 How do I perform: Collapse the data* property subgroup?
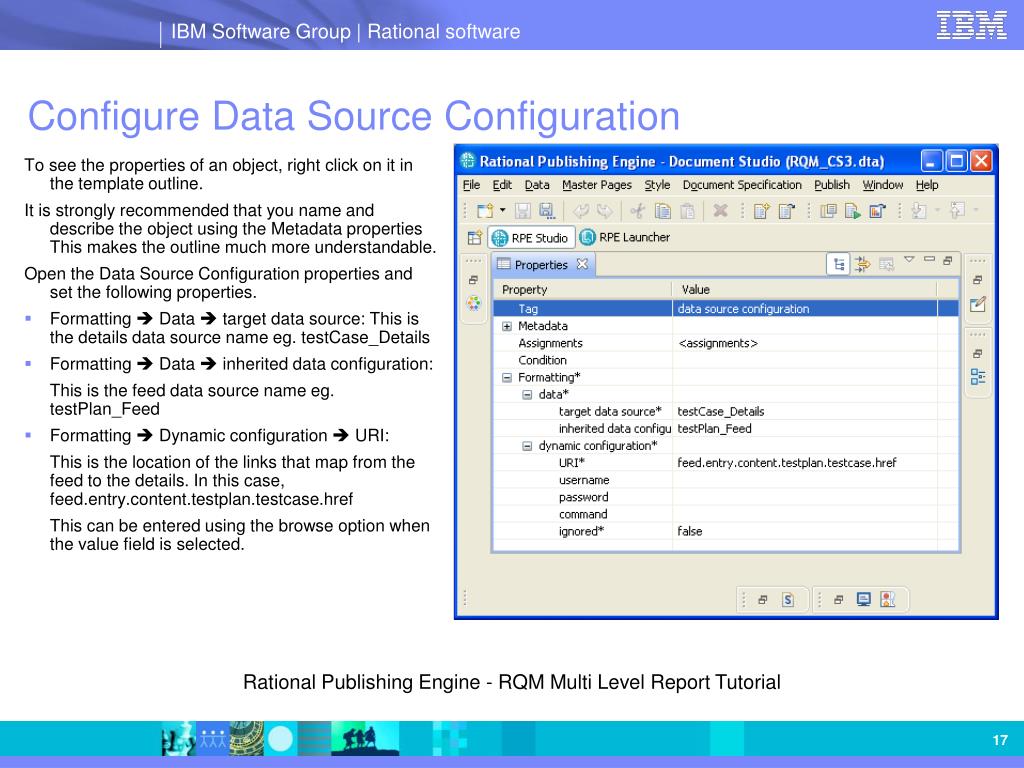point(527,394)
